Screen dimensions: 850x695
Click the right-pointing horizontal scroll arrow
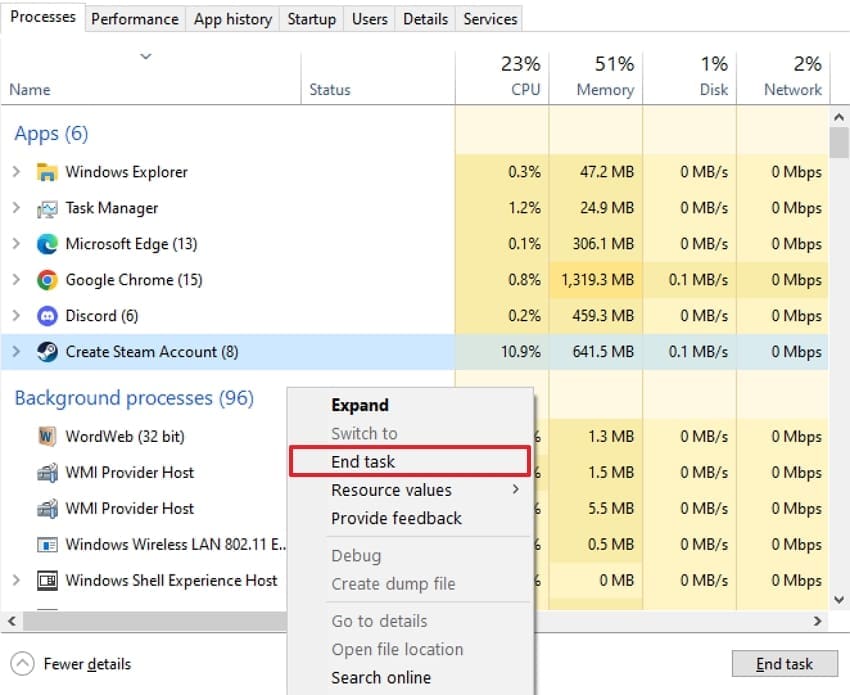tap(817, 621)
